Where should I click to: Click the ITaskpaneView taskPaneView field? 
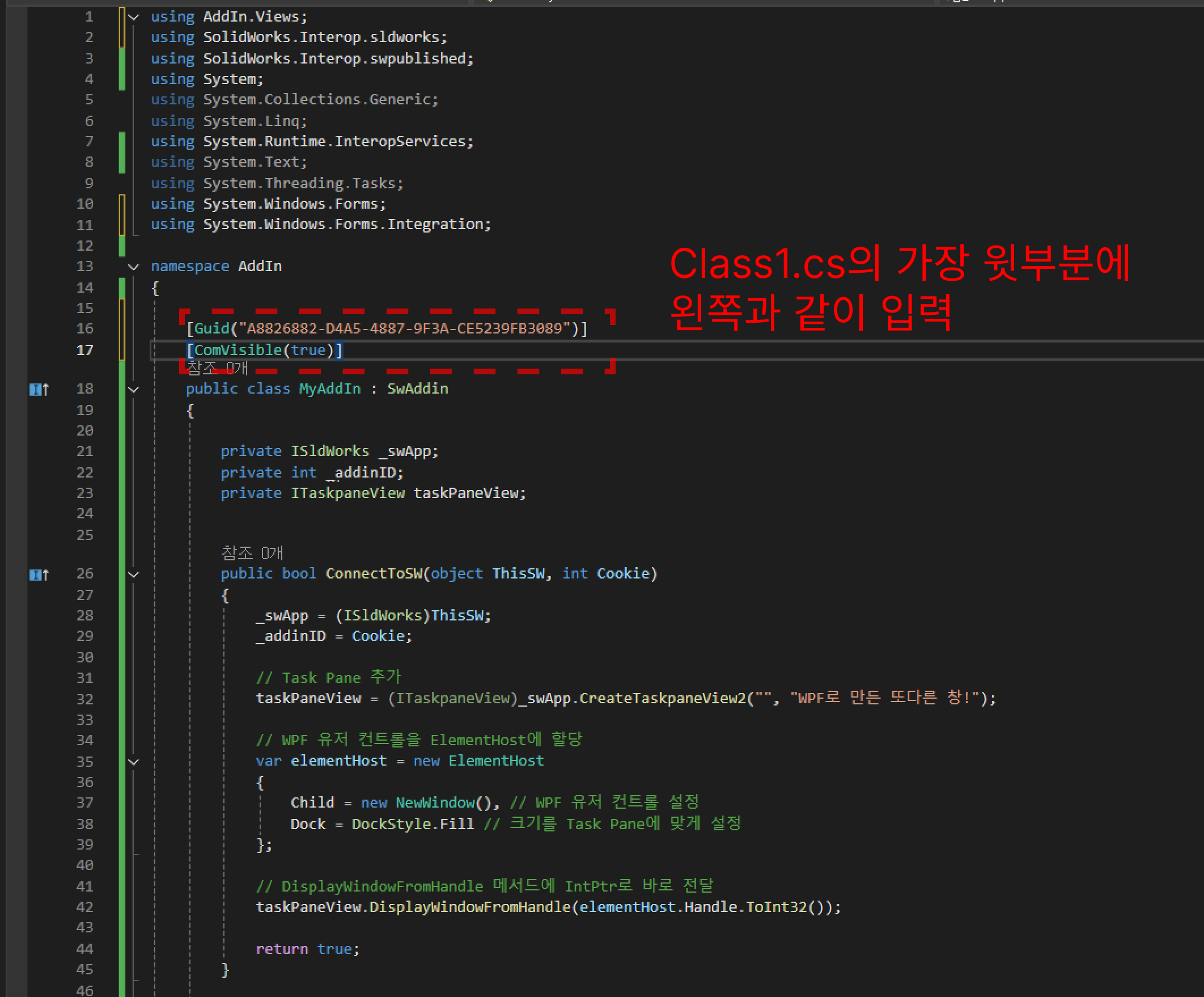coord(373,493)
